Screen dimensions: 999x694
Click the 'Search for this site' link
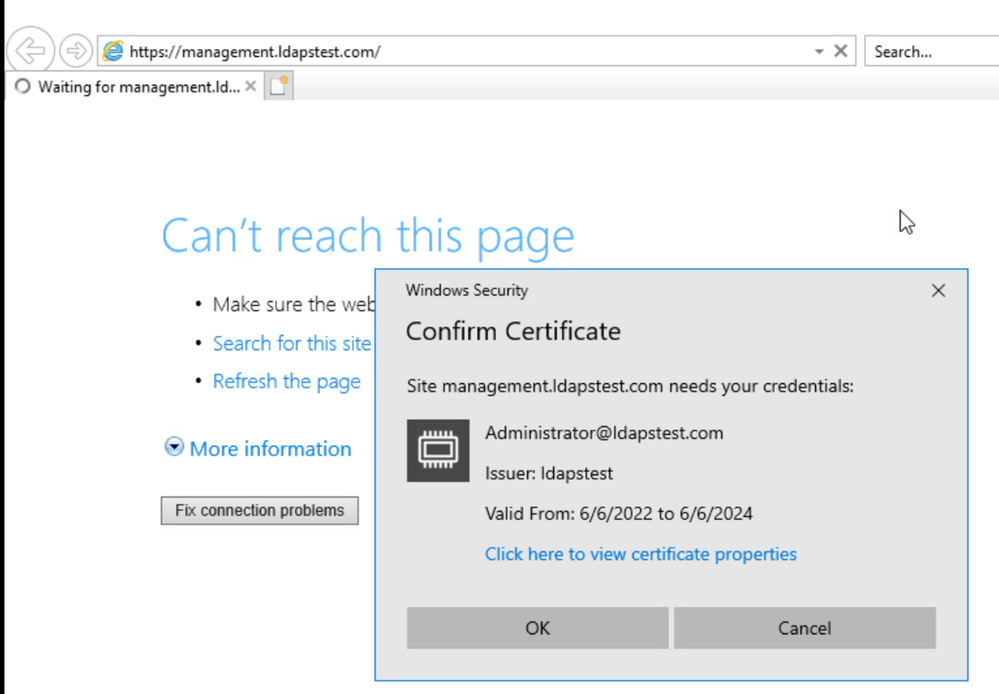(292, 343)
